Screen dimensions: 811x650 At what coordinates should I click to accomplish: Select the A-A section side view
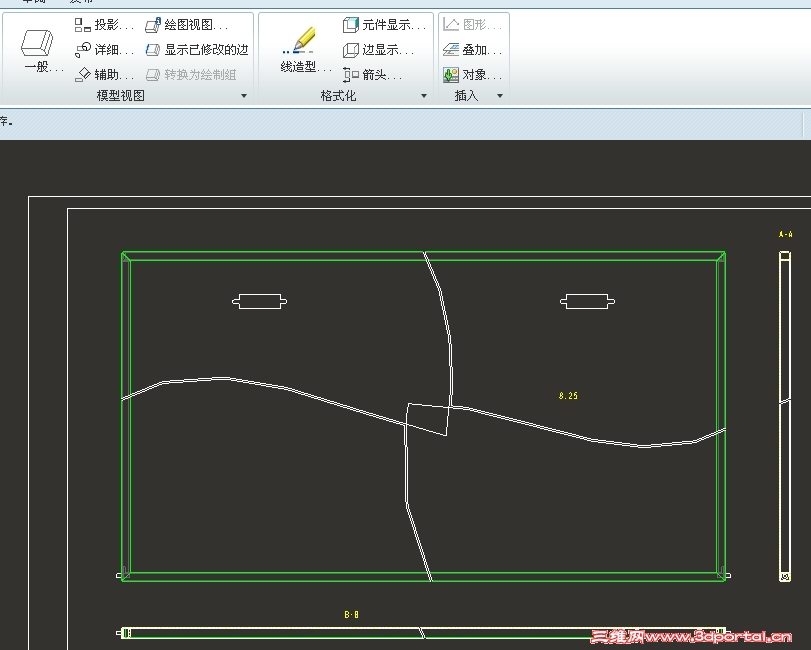point(785,416)
